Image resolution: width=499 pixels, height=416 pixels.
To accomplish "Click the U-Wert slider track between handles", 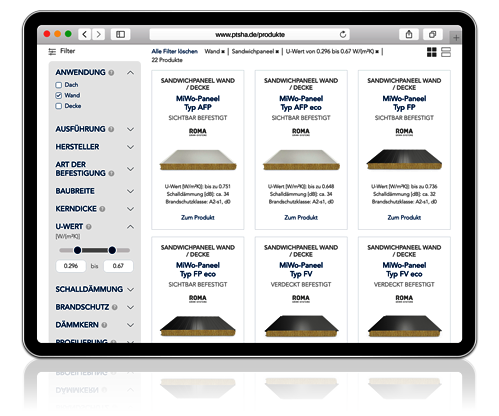I will pos(95,250).
